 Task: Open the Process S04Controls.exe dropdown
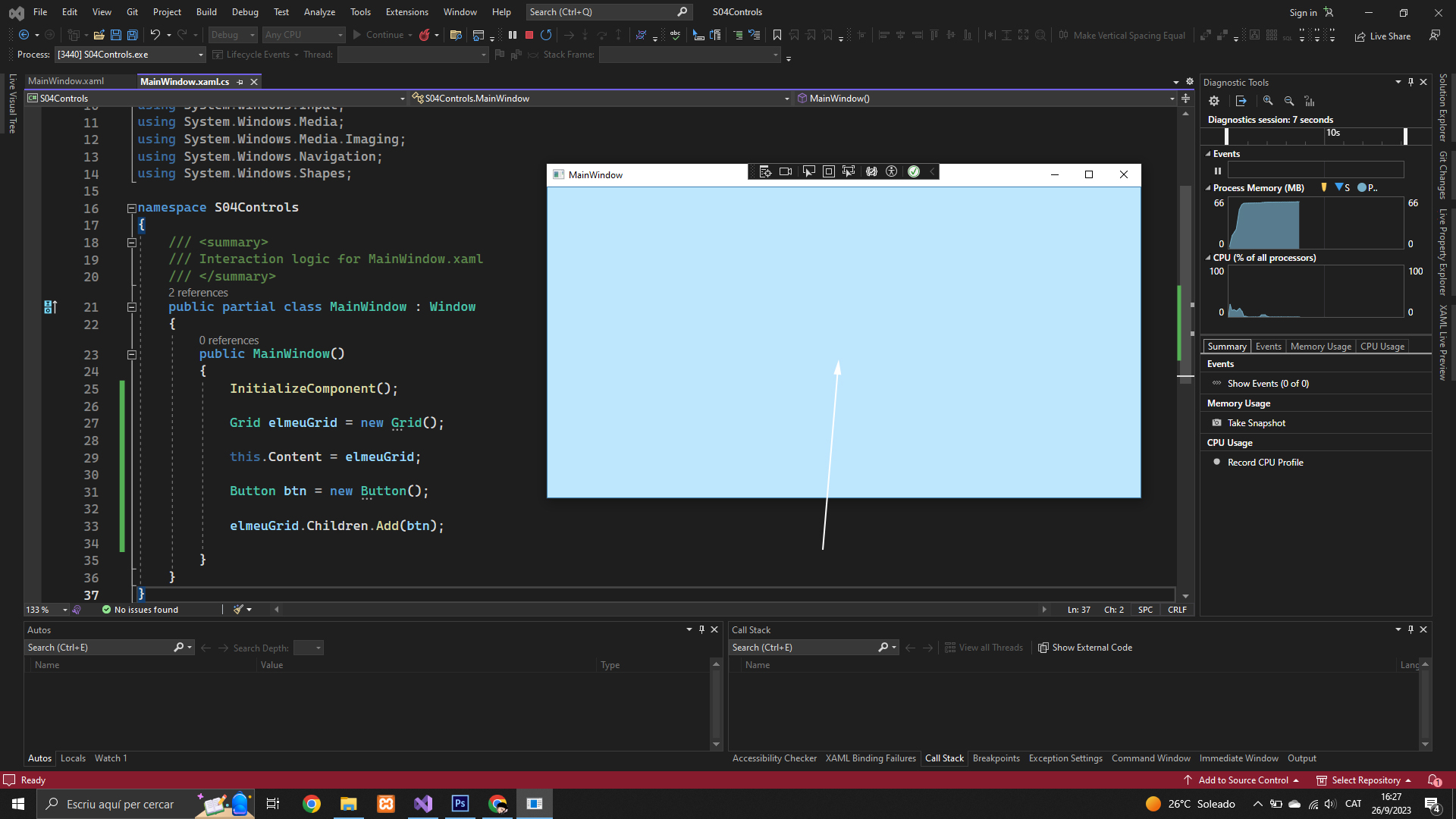[x=201, y=55]
